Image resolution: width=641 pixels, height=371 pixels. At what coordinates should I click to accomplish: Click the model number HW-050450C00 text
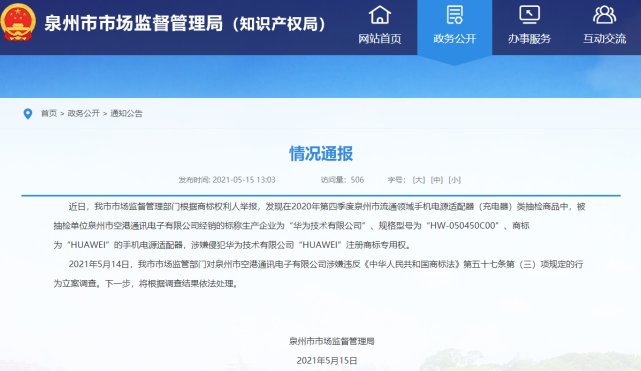(463, 226)
